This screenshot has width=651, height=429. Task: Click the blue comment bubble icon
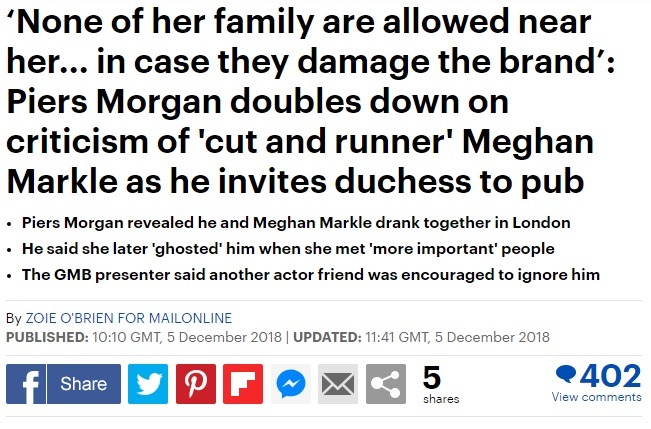565,375
